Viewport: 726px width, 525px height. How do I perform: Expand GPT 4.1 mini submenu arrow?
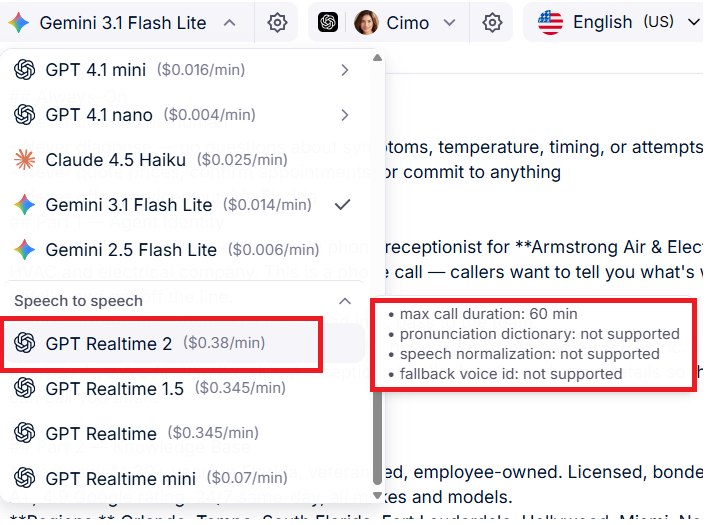coord(344,70)
